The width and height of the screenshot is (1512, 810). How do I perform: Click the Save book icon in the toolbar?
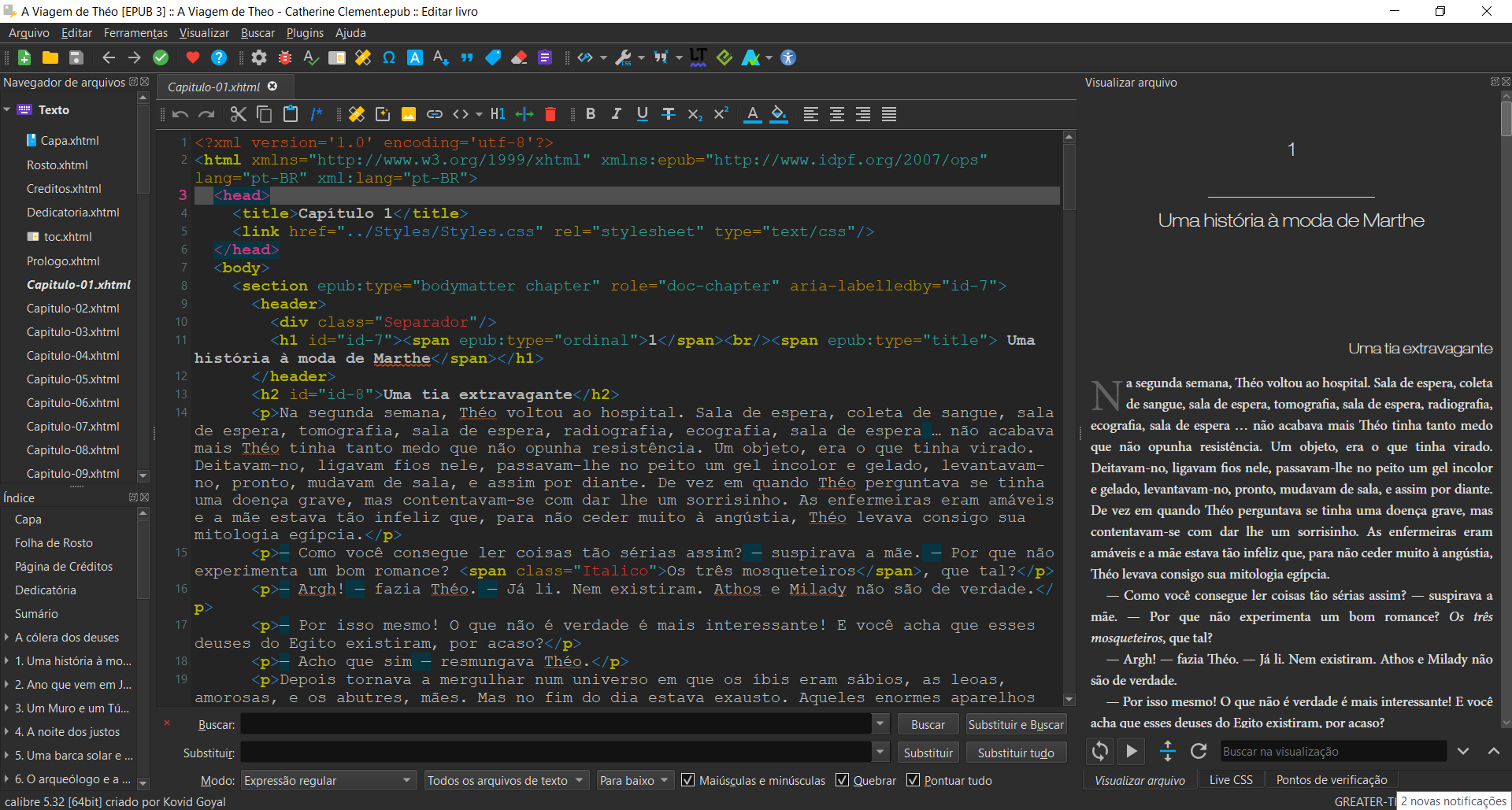(76, 57)
